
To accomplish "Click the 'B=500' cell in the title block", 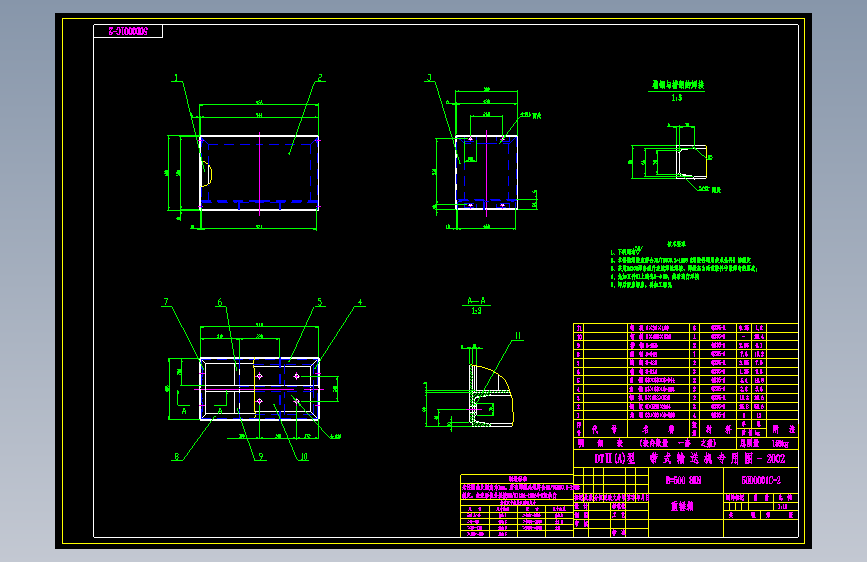I will pos(686,480).
